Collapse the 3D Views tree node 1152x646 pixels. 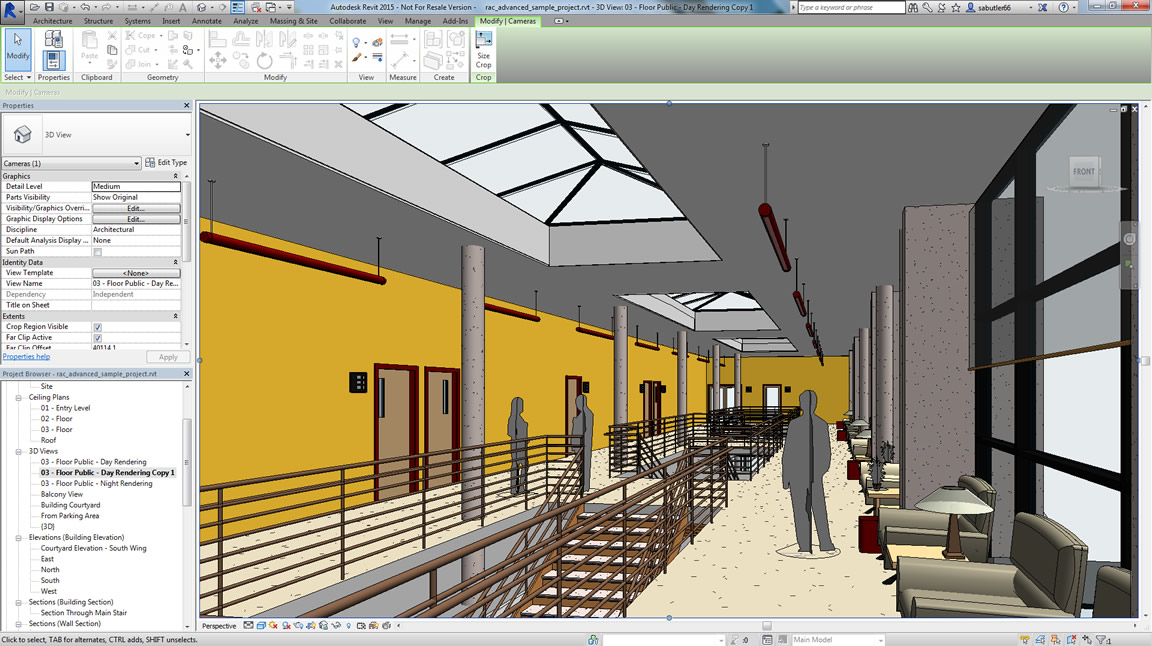(x=19, y=451)
